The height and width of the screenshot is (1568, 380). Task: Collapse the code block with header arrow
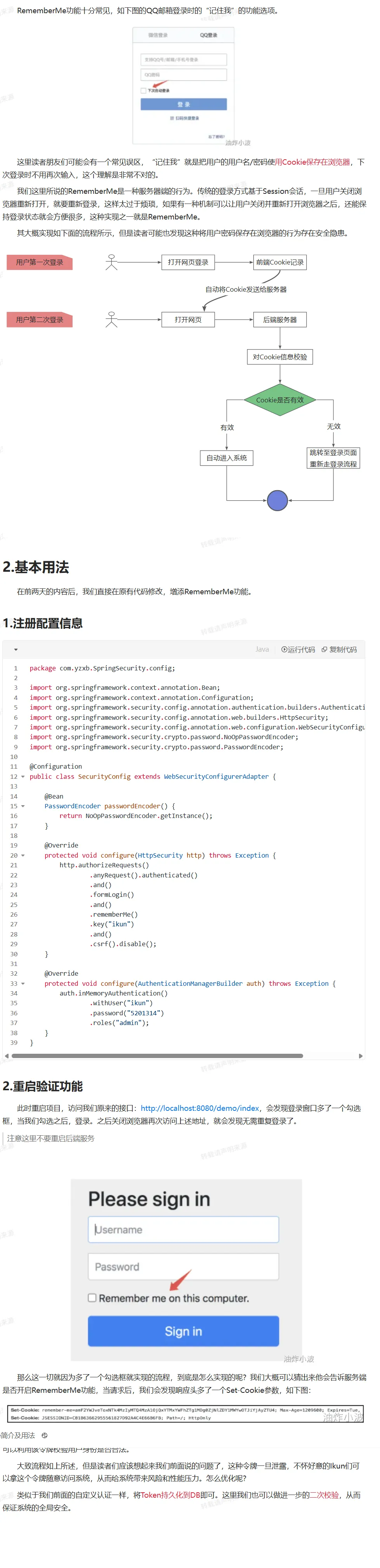[16, 650]
